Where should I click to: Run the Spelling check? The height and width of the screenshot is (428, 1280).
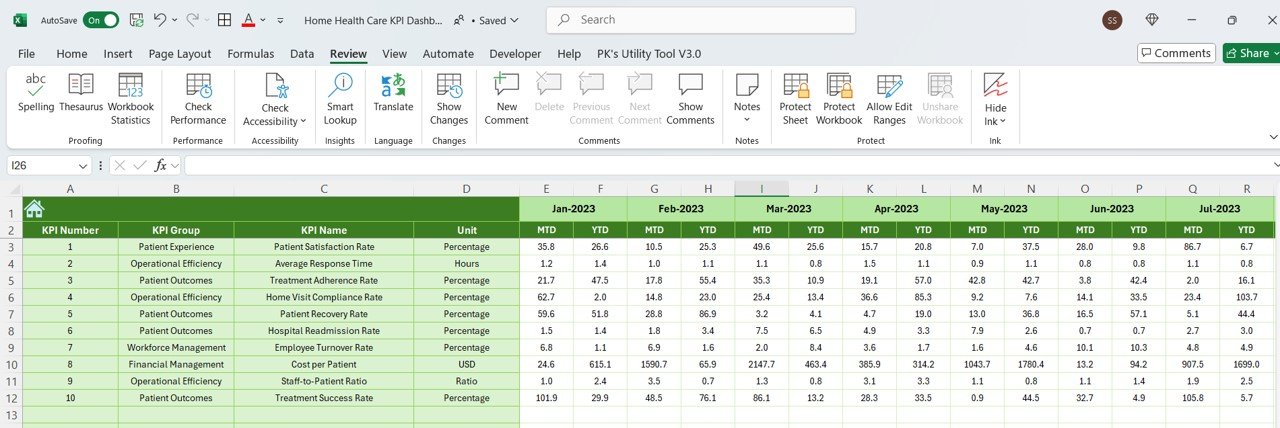[x=36, y=94]
